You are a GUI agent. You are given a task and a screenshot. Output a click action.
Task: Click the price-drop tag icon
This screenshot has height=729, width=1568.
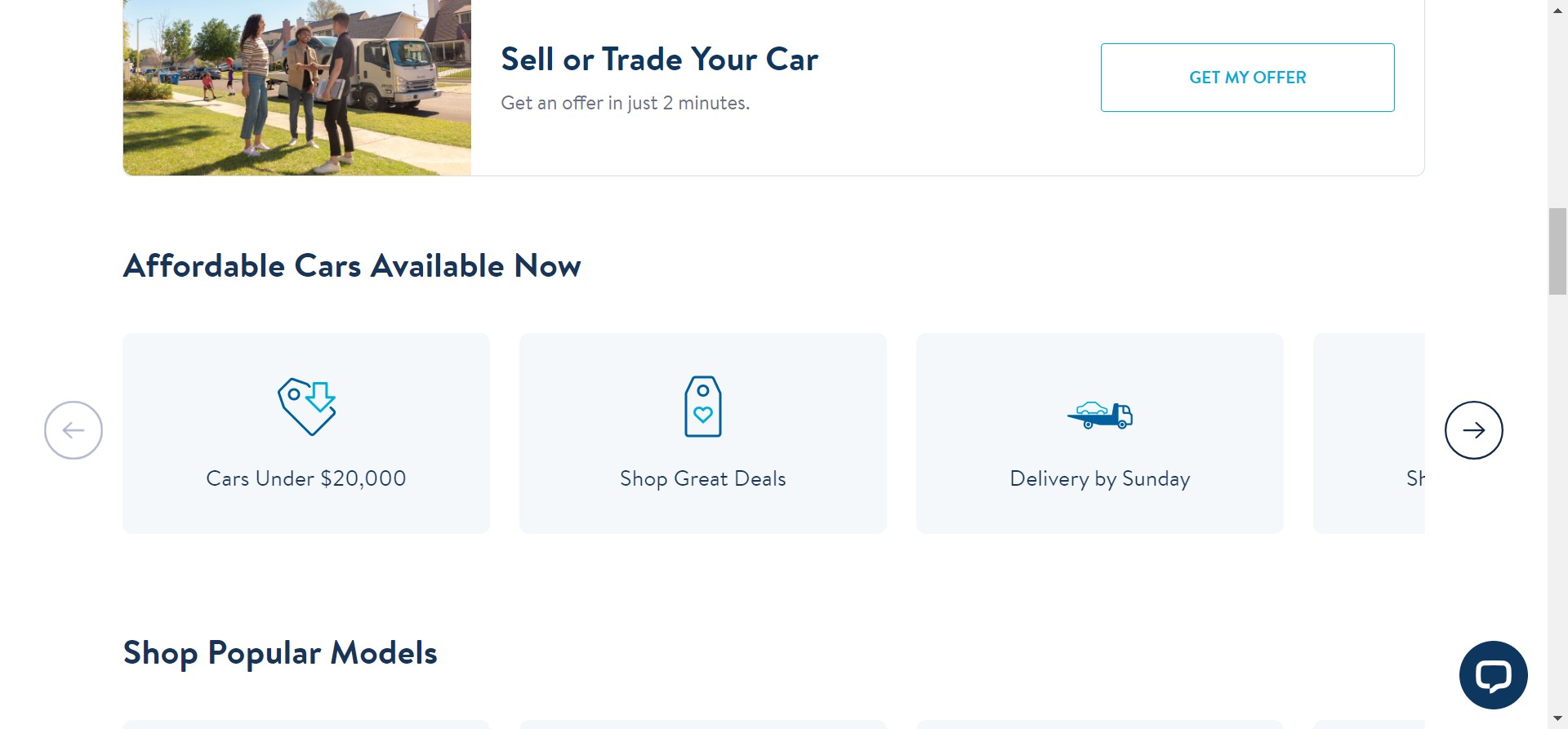point(306,406)
